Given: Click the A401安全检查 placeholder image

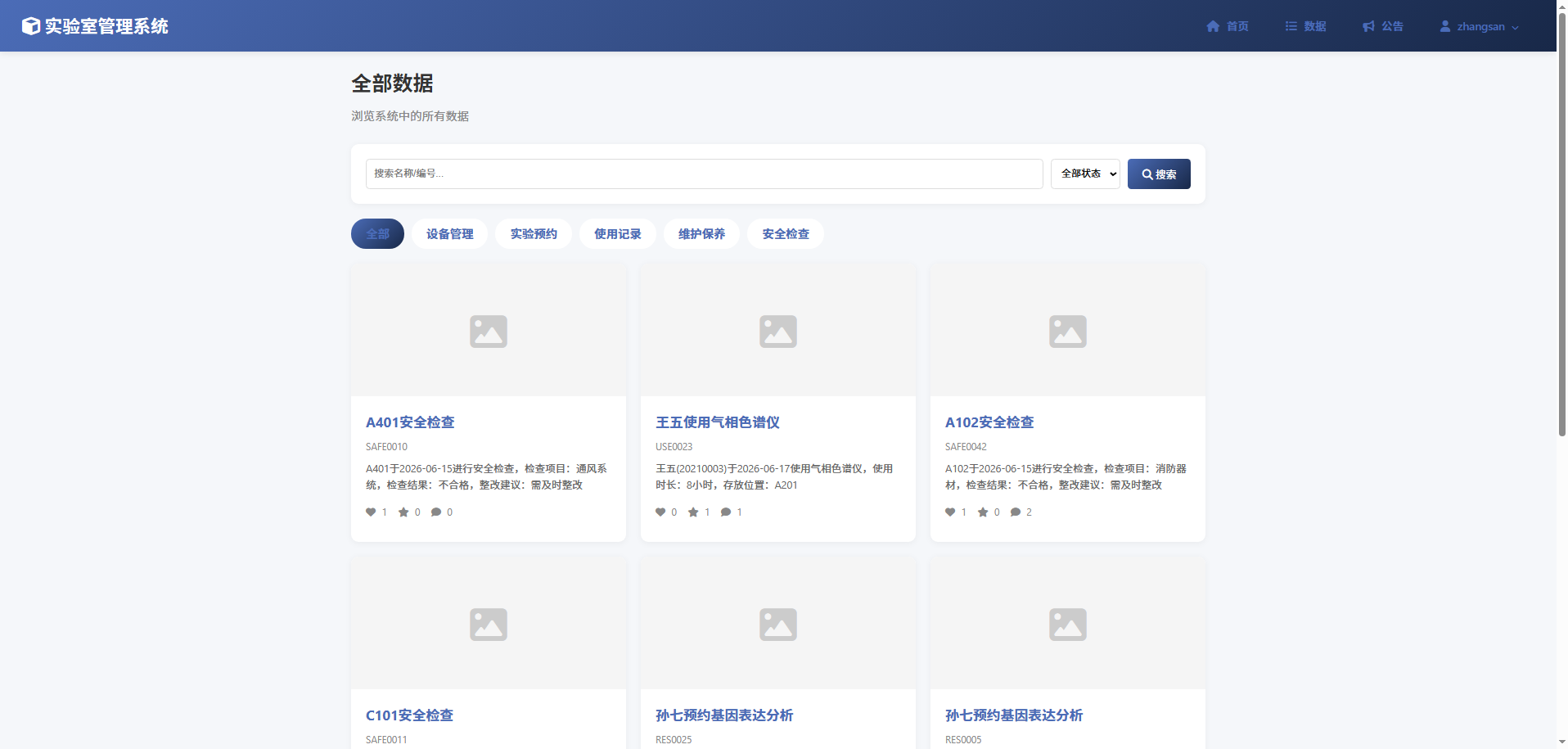Looking at the screenshot, I should coord(489,331).
